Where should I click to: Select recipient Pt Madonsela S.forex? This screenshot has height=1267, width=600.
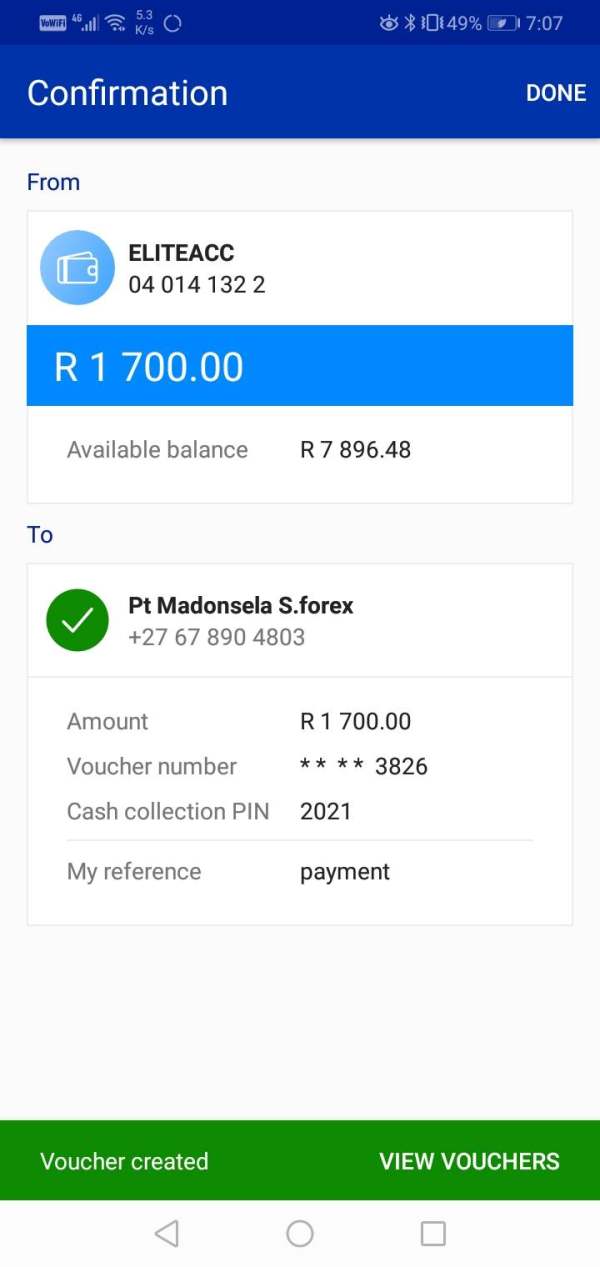click(x=241, y=605)
